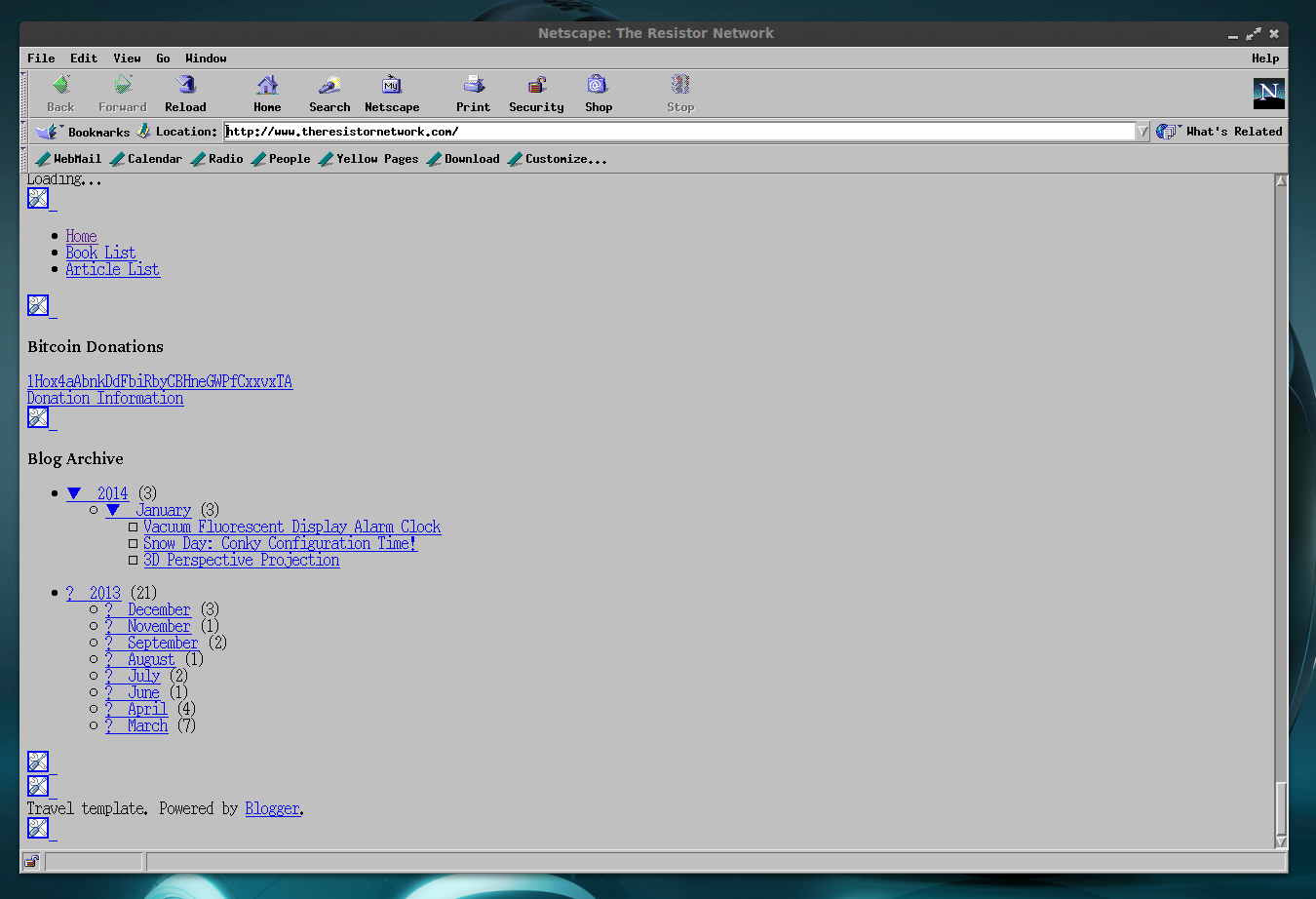The image size is (1316, 899).
Task: Click the broken image below Loading... text
Action: pyautogui.click(x=38, y=198)
